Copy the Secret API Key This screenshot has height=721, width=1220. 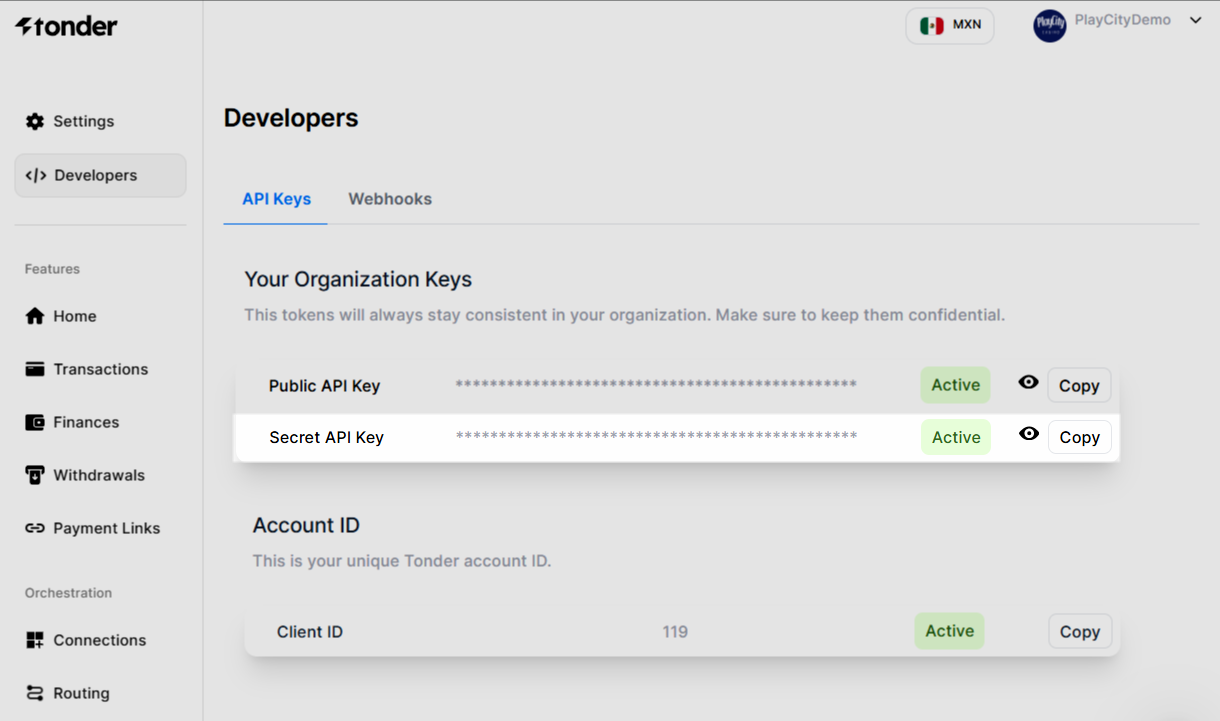click(1079, 437)
